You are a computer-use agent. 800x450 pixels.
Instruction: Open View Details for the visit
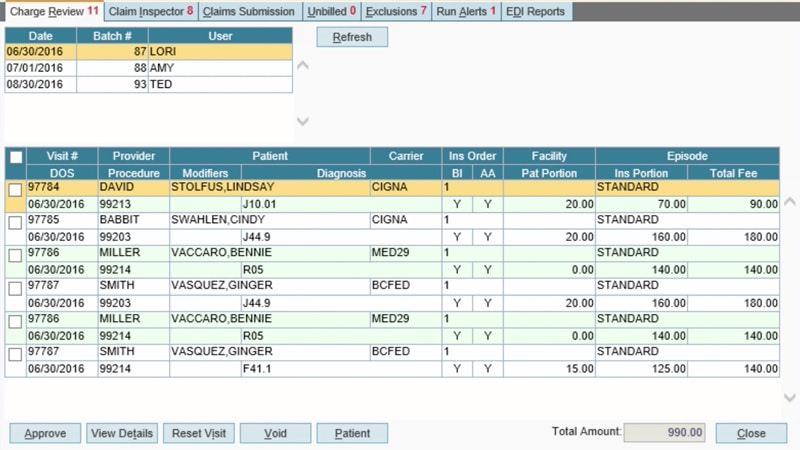pyautogui.click(x=122, y=433)
